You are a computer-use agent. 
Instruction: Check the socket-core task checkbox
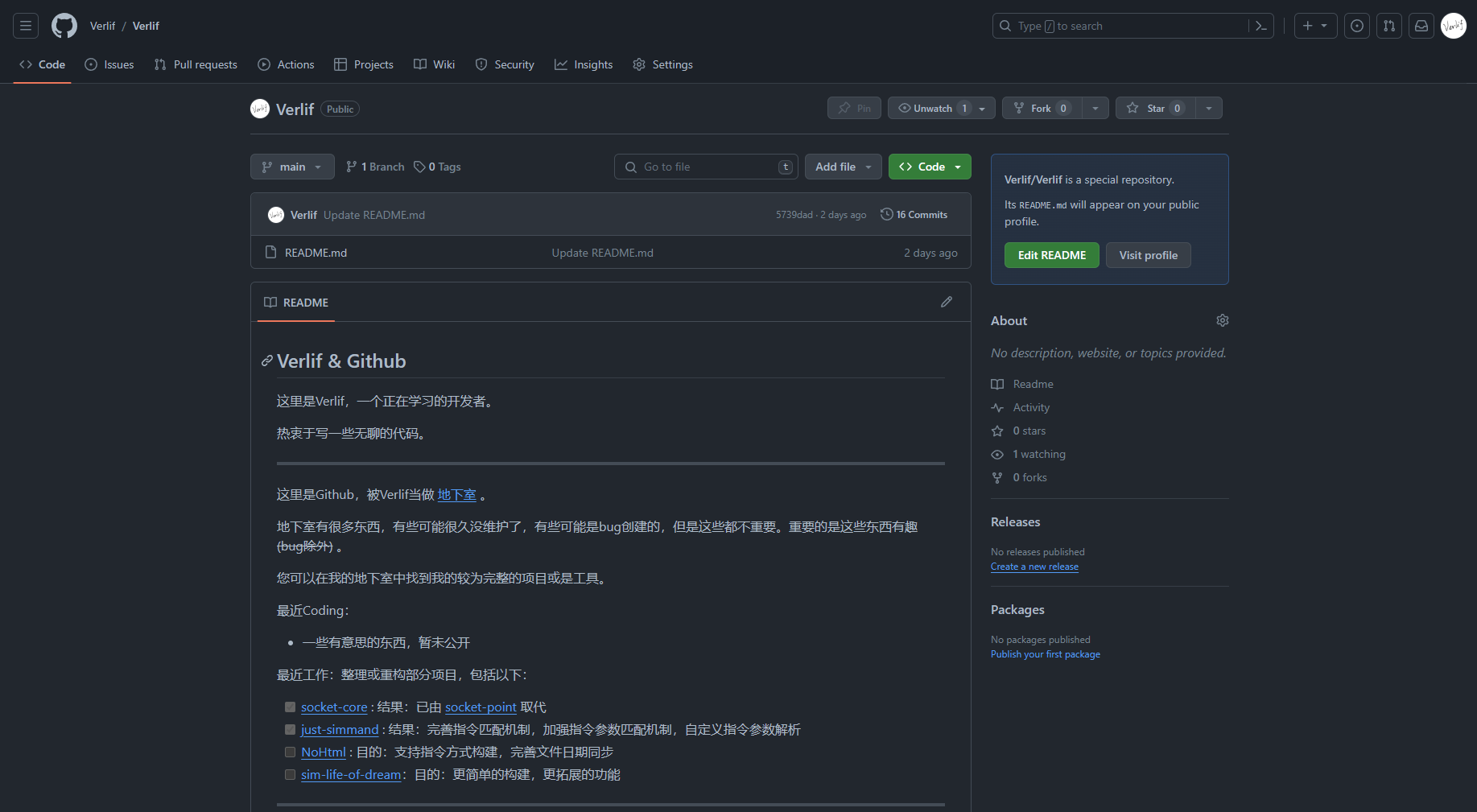click(x=290, y=707)
